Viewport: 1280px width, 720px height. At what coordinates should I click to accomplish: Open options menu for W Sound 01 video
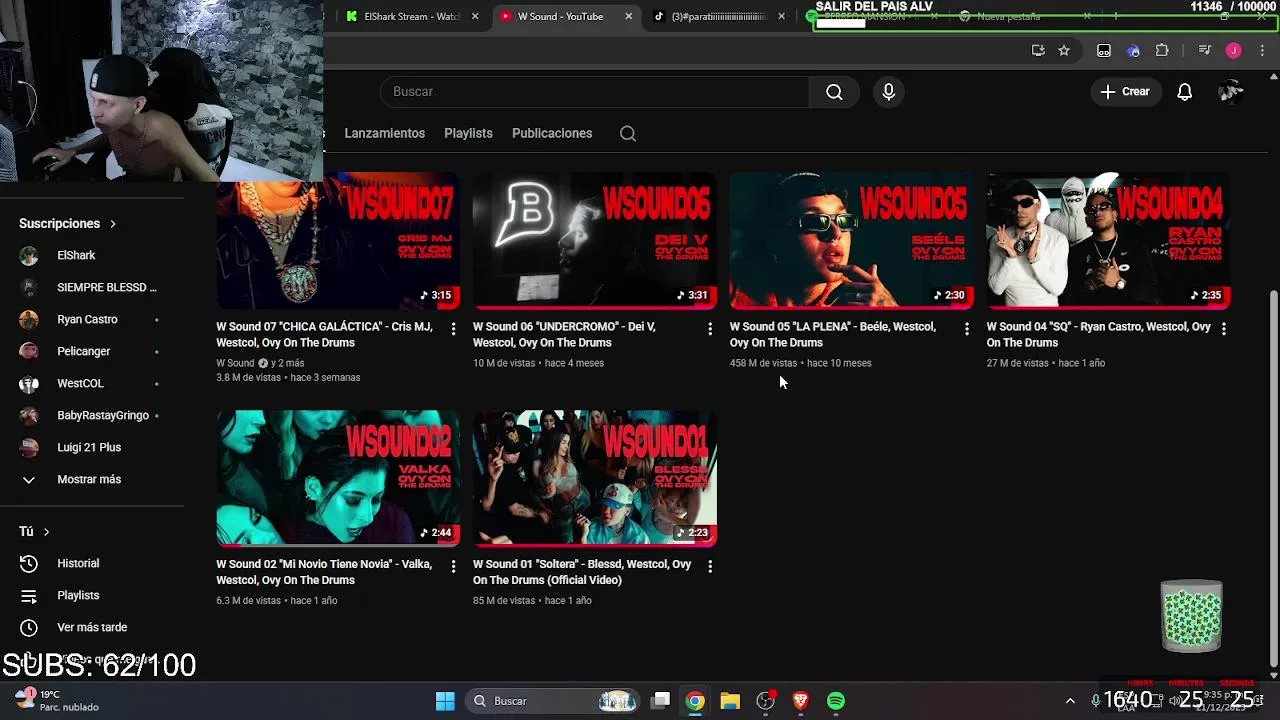[710, 566]
